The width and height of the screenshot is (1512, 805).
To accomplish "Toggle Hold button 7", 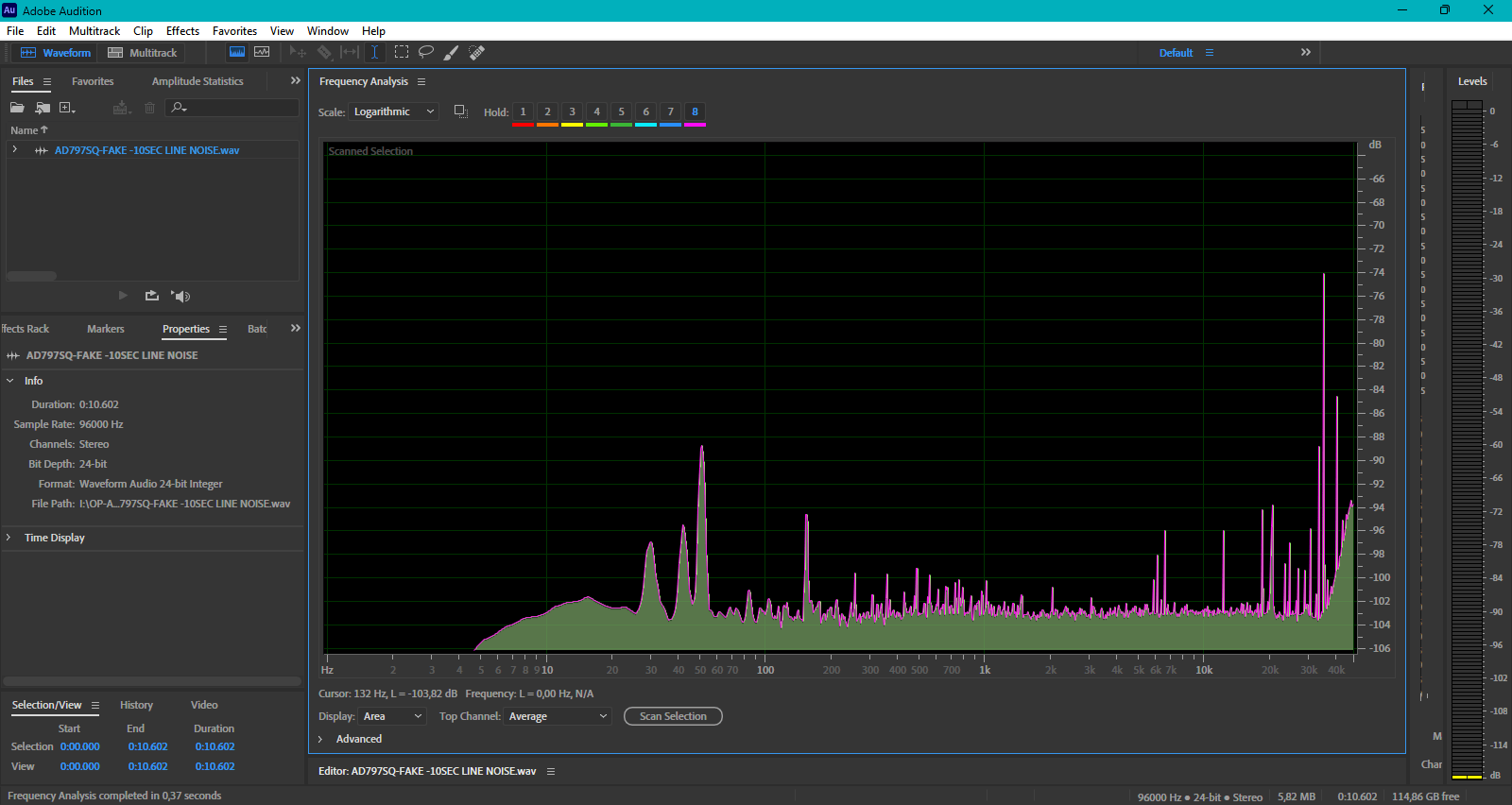I will coord(670,112).
